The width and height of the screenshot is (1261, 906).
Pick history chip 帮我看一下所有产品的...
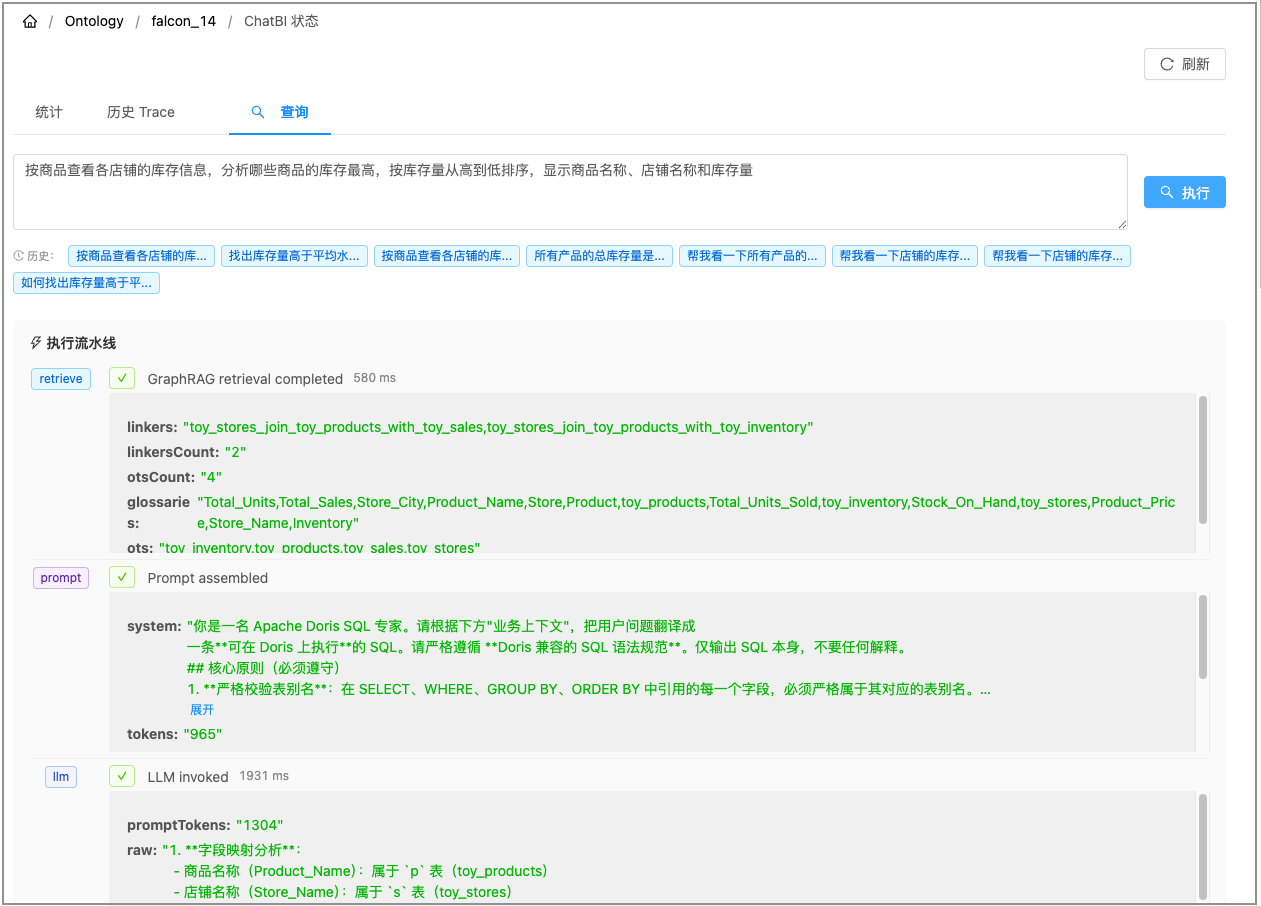(752, 256)
